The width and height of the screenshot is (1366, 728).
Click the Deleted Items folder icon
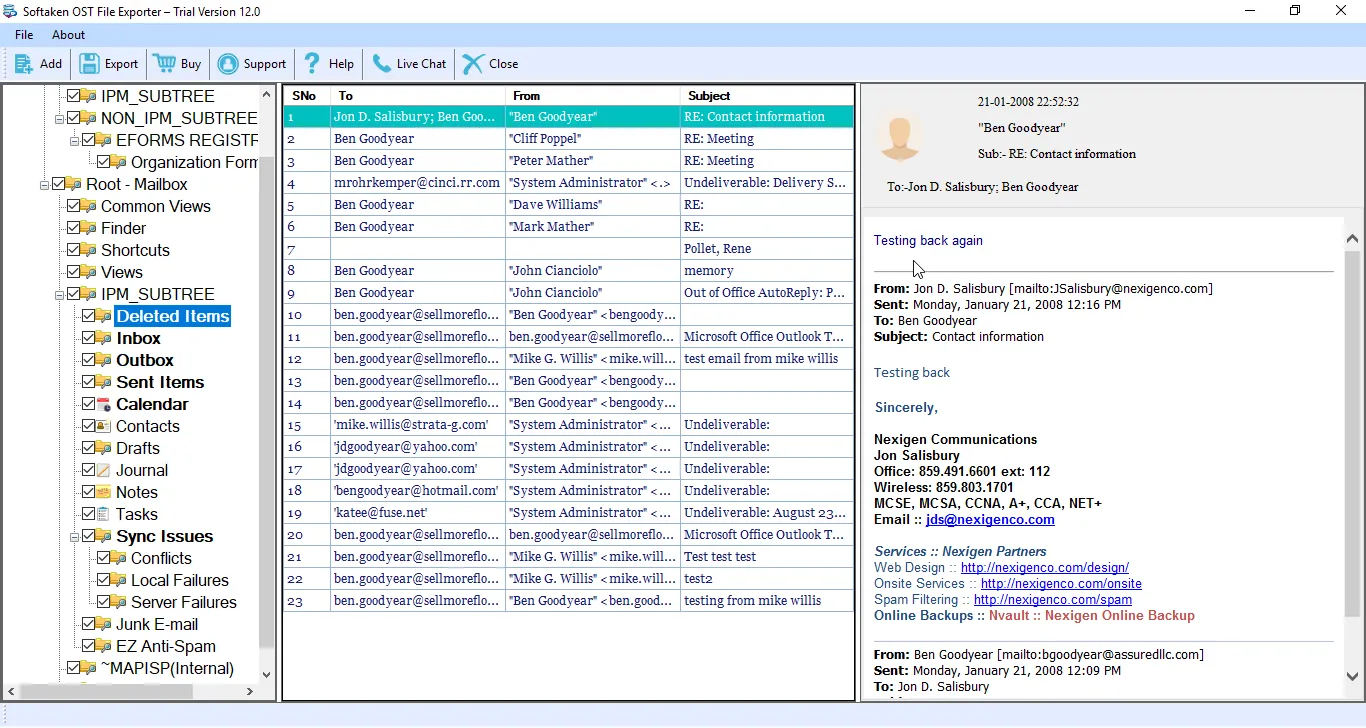[x=104, y=316]
